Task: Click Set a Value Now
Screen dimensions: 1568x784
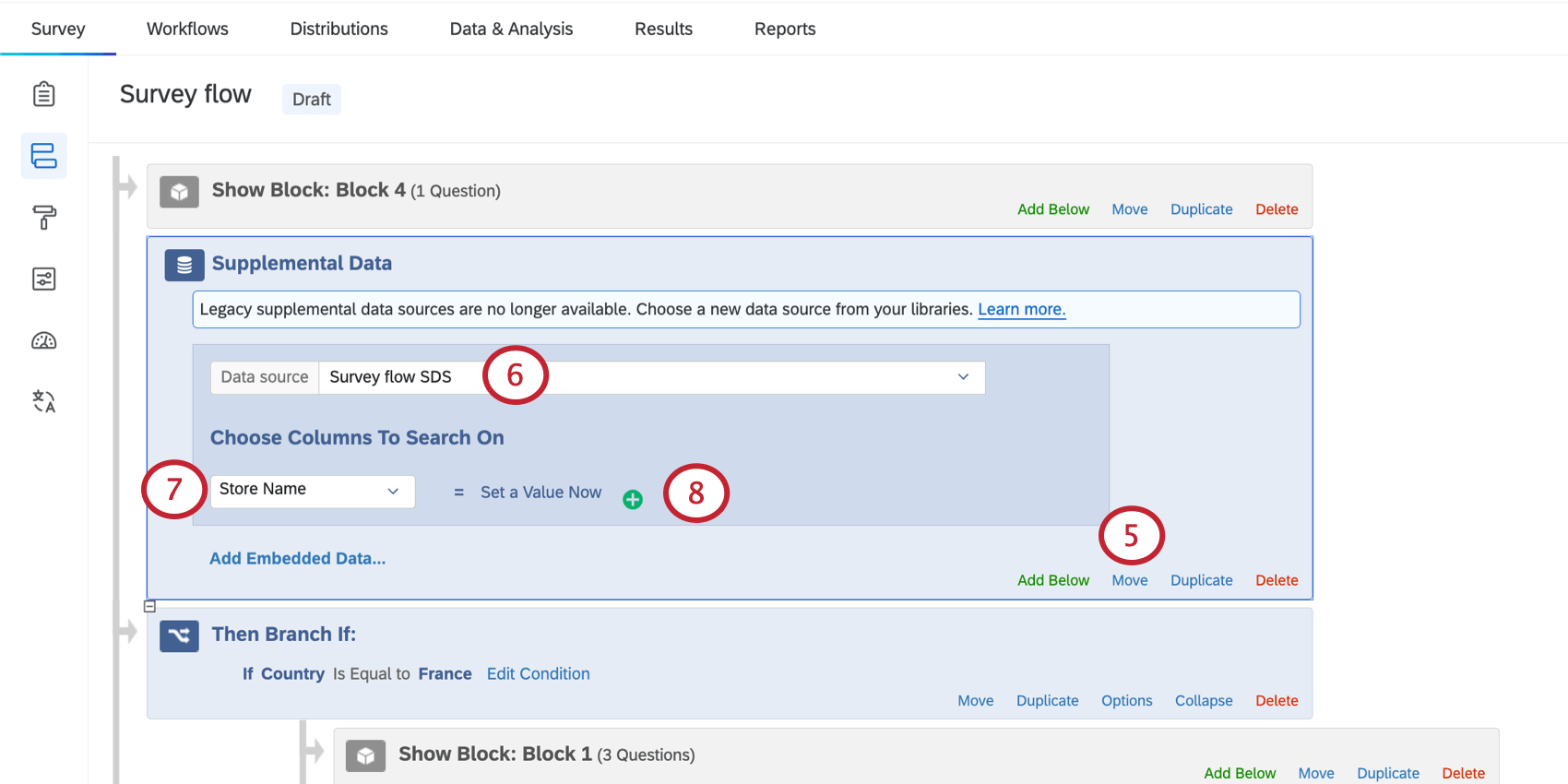Action: pos(540,493)
